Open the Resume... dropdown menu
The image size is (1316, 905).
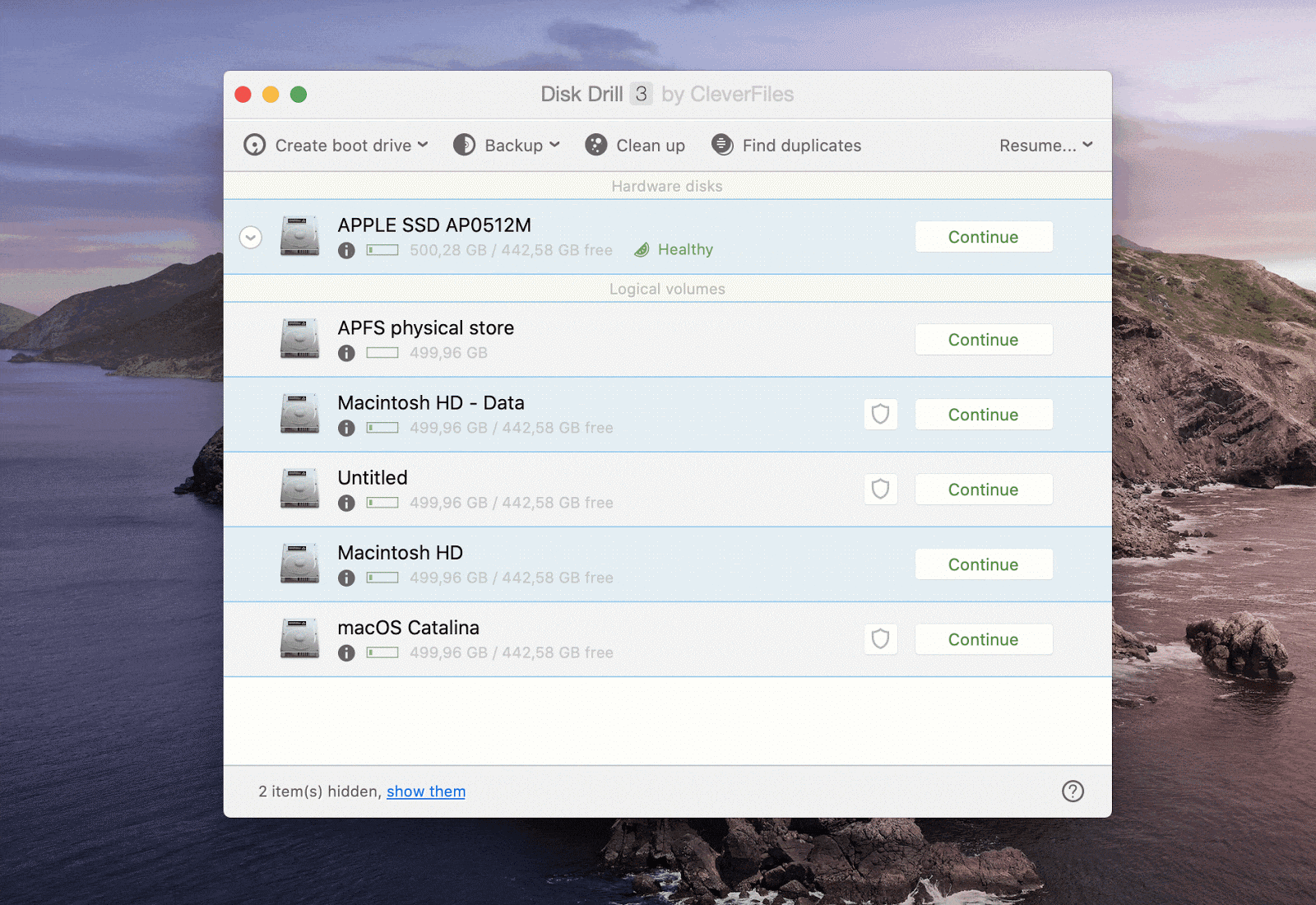coord(1045,146)
